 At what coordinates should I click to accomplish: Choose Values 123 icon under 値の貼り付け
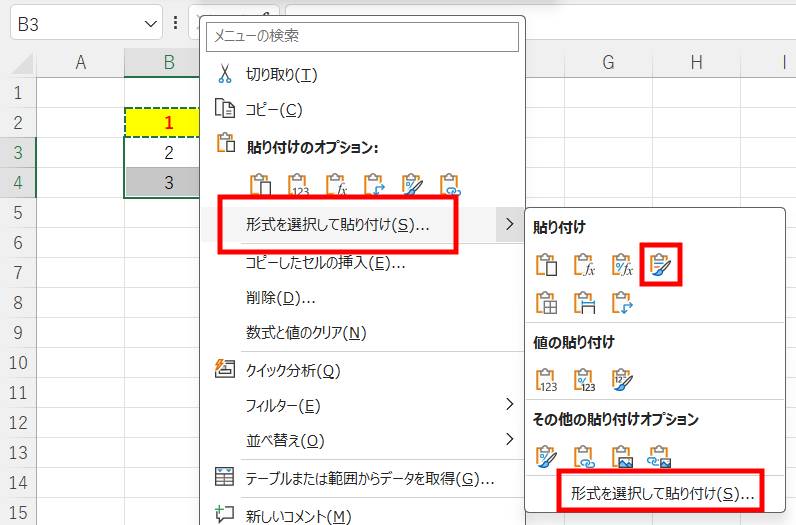coord(546,380)
